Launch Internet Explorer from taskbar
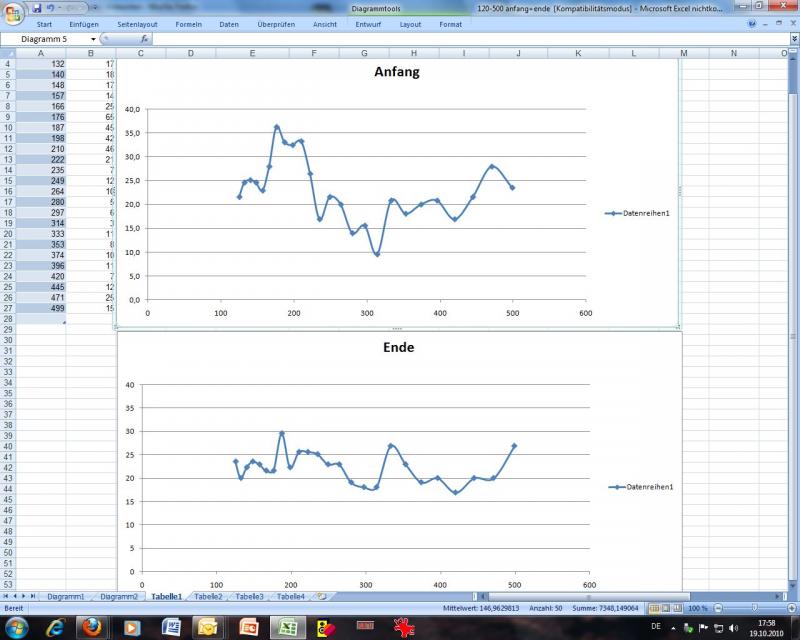The image size is (800, 640). [x=55, y=627]
